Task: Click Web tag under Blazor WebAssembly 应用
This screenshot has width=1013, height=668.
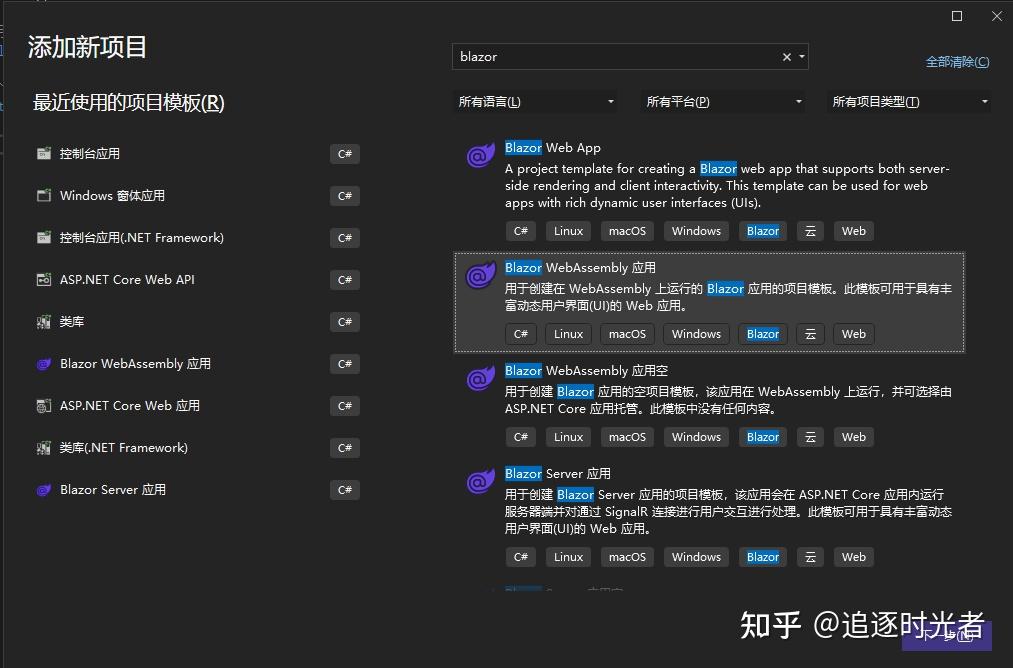Action: tap(853, 334)
